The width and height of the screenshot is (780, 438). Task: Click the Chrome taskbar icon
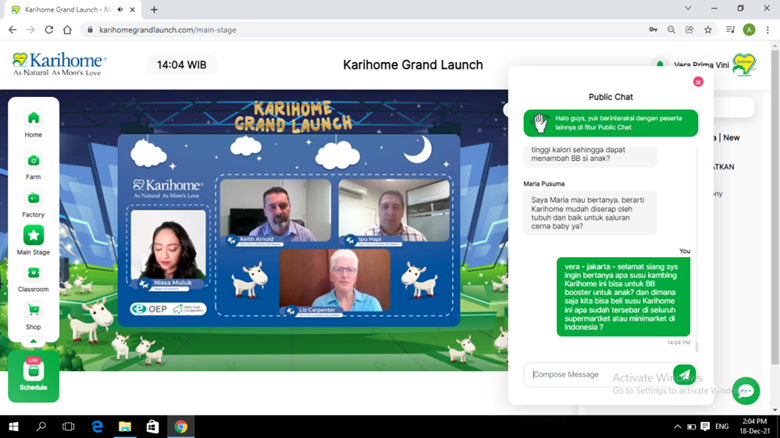coord(181,427)
